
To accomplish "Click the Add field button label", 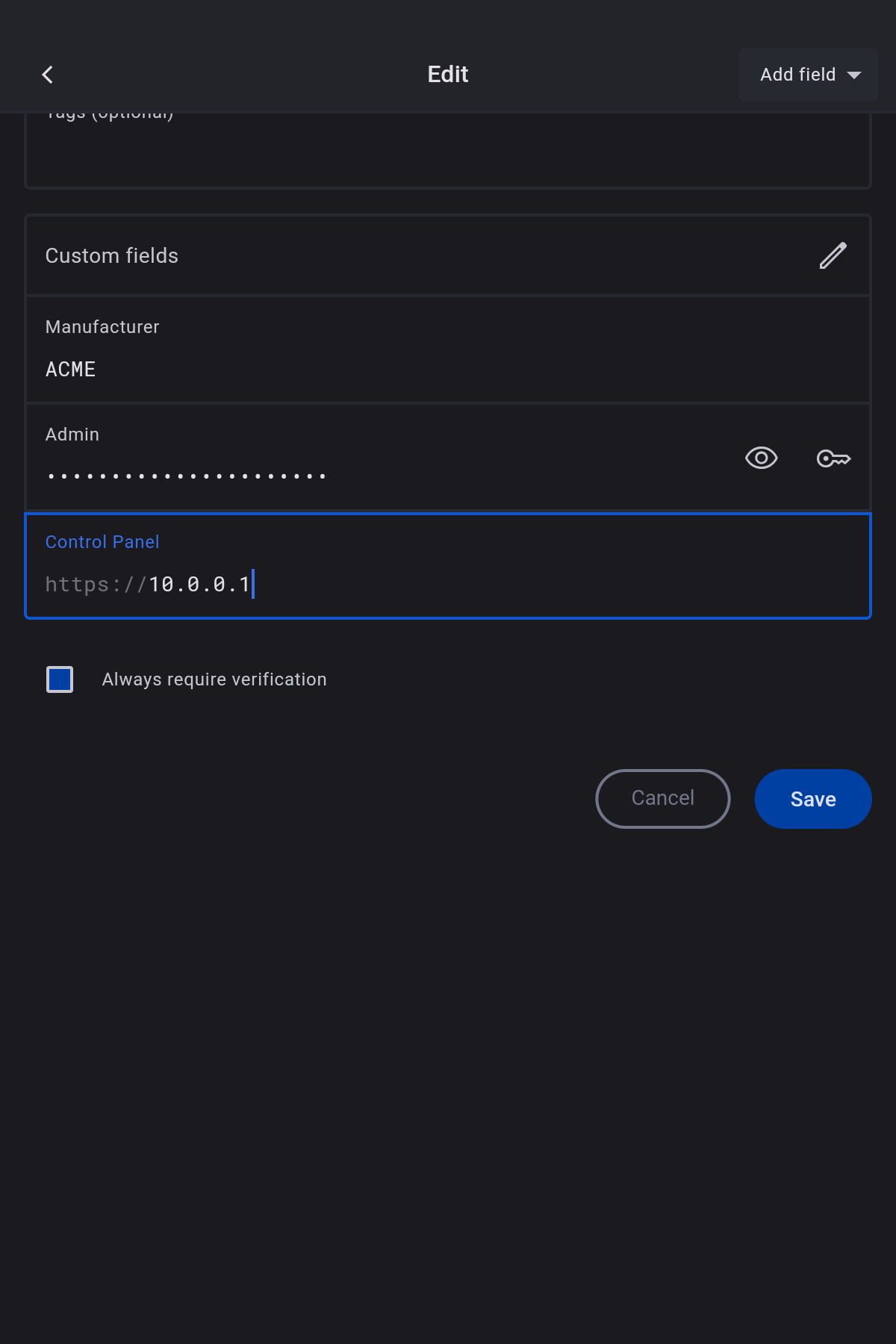I will (797, 75).
